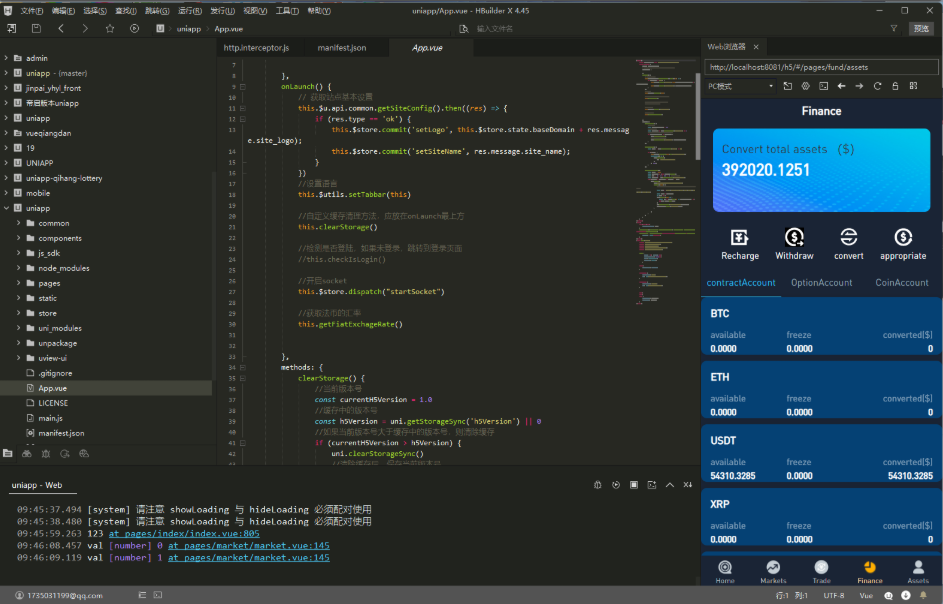This screenshot has height=604, width=943.
Task: Click the uniapp breadcrumb in toolbar
Action: [188, 29]
